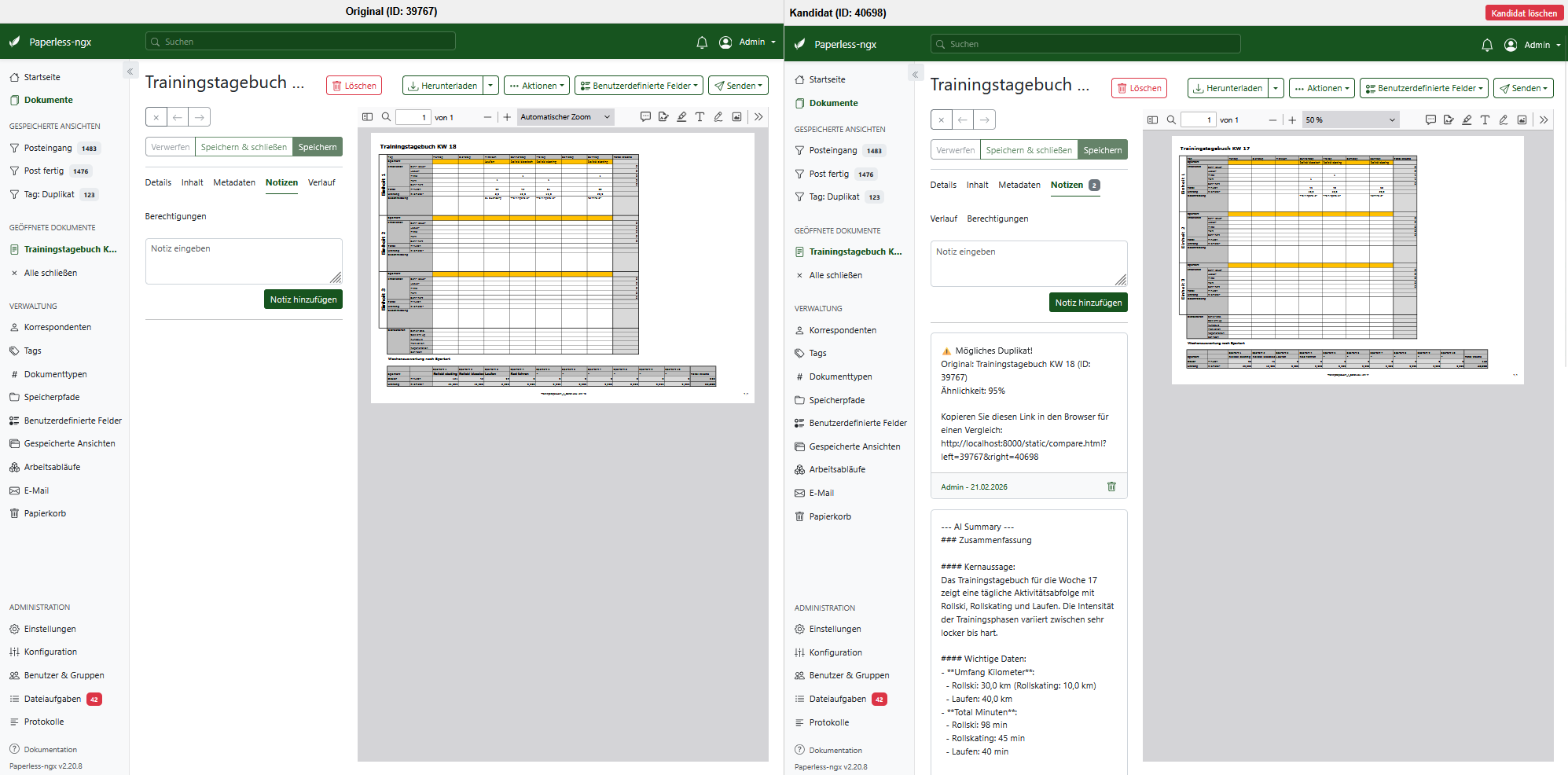1568x775 pixels.
Task: Open the Inhalt tab in the Kandidat pane
Action: coord(977,185)
